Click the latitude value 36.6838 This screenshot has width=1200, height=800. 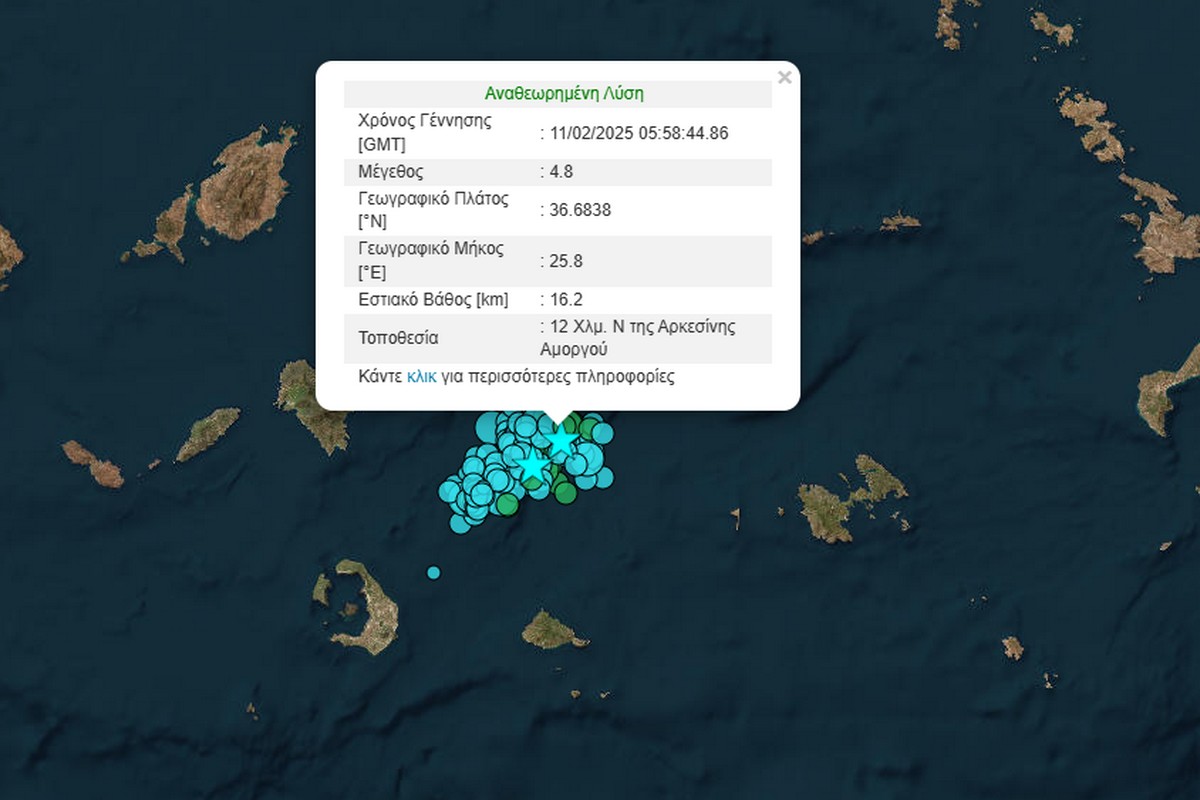point(575,210)
